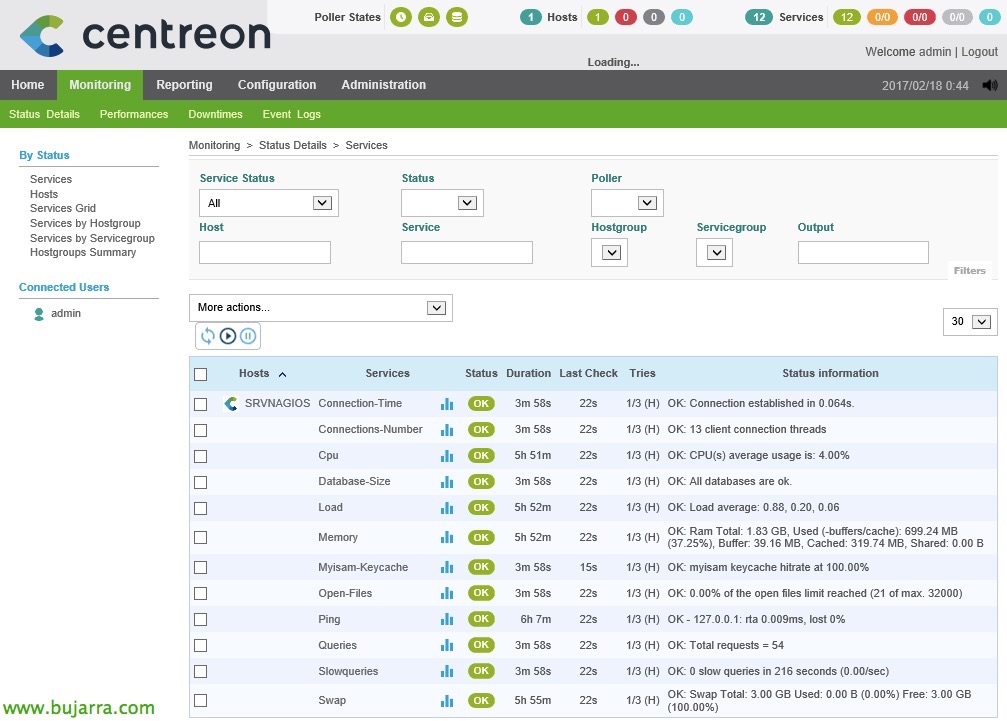The width and height of the screenshot is (1007, 721).
Task: Sort the table by Hosts column header
Action: pyautogui.click(x=254, y=374)
